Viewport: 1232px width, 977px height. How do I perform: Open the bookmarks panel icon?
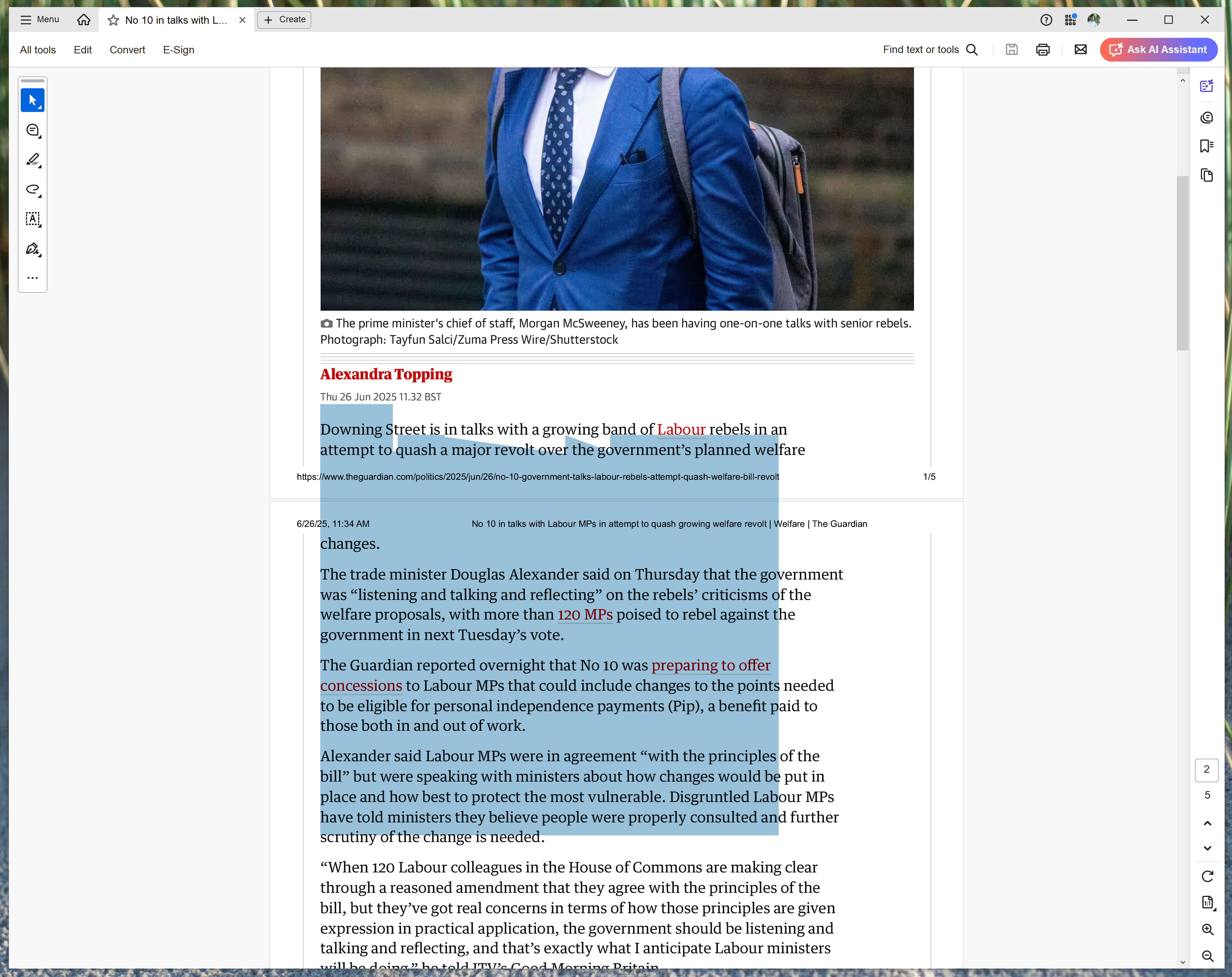1206,146
